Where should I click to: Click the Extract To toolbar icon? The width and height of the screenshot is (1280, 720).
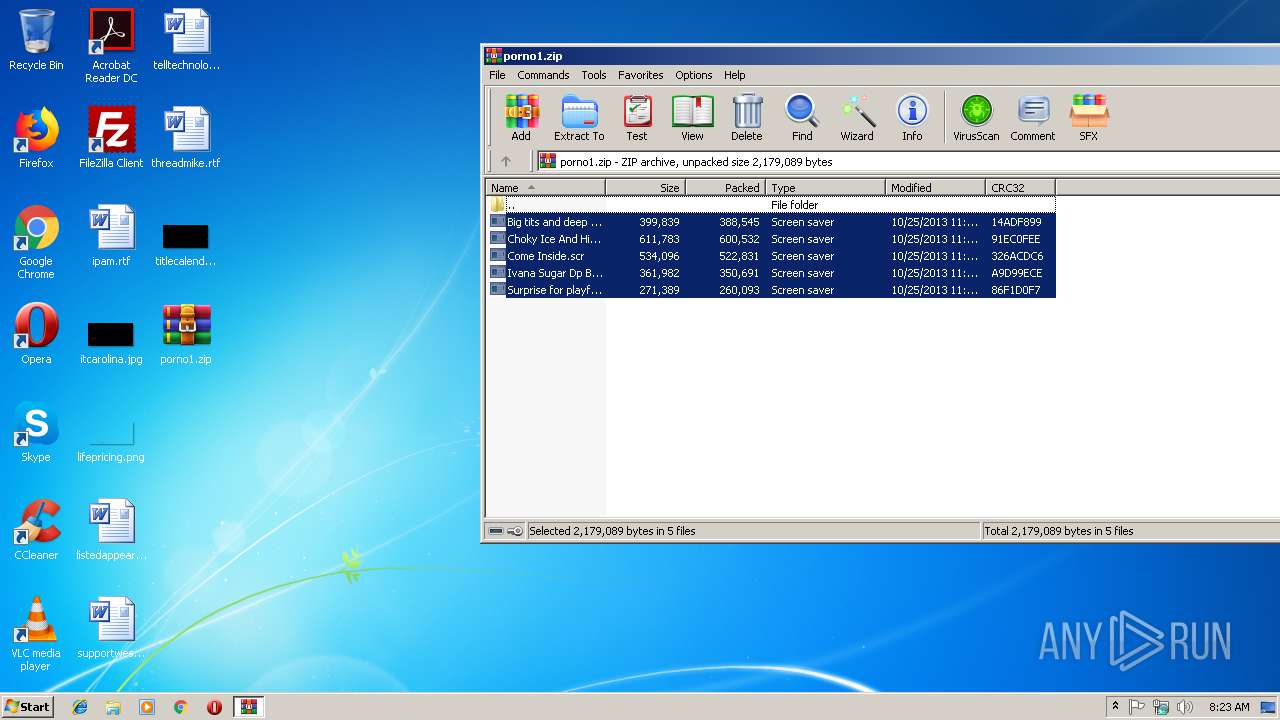pos(579,118)
